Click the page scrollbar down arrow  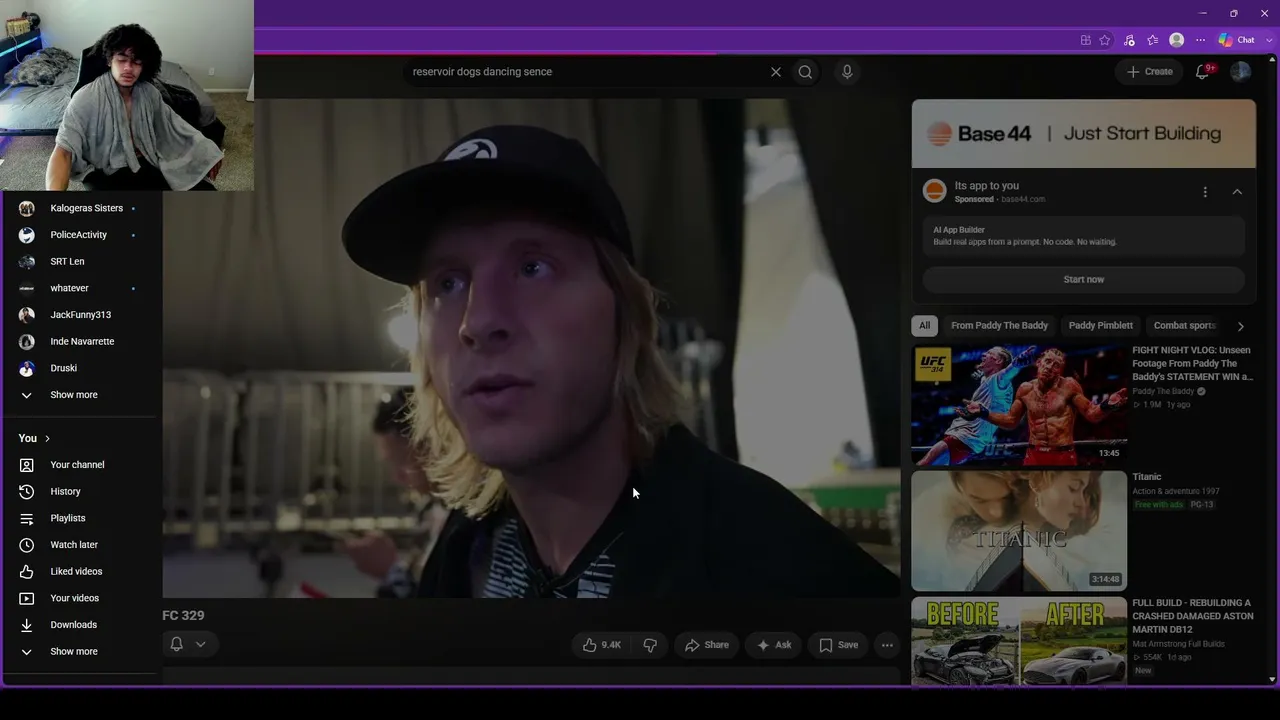pyautogui.click(x=1271, y=679)
